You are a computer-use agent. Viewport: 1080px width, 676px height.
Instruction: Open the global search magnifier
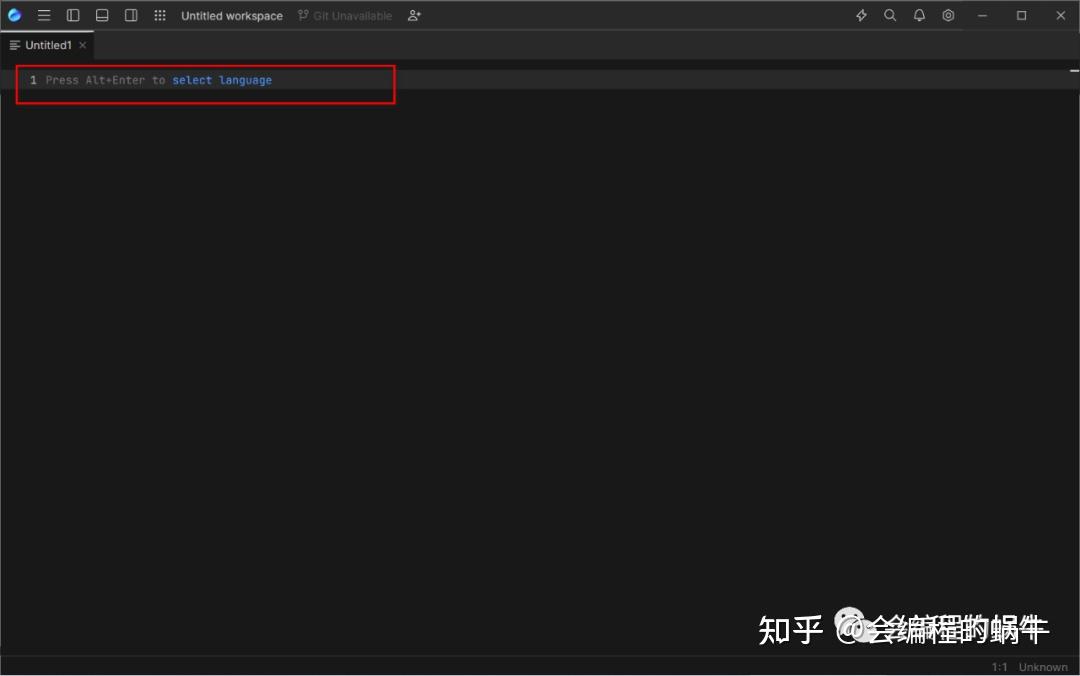(x=889, y=15)
